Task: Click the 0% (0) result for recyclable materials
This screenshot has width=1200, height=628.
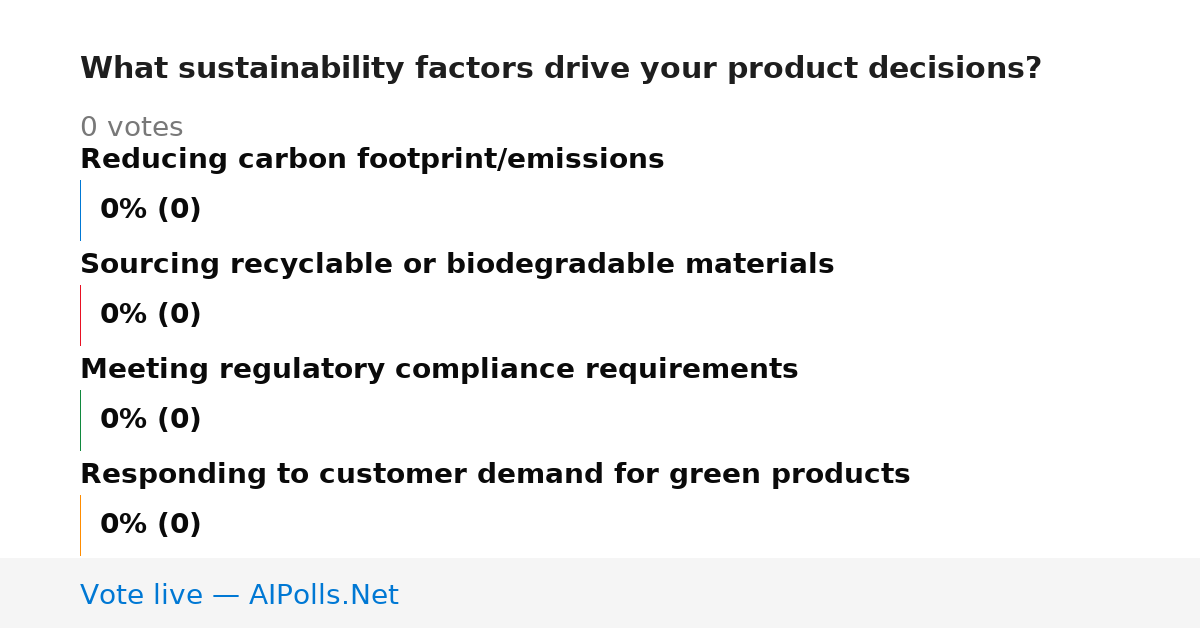Action: tap(151, 315)
